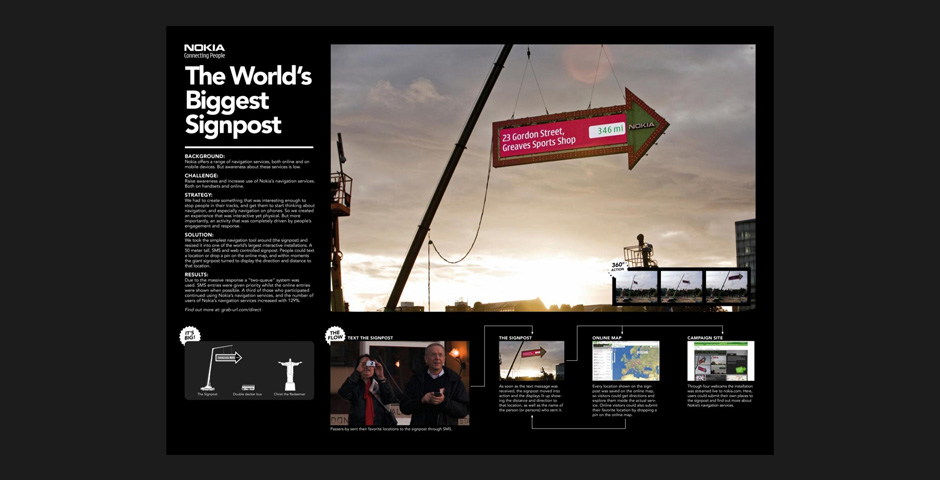Click caption "Passers-by sent their favorite locations"

pos(391,429)
